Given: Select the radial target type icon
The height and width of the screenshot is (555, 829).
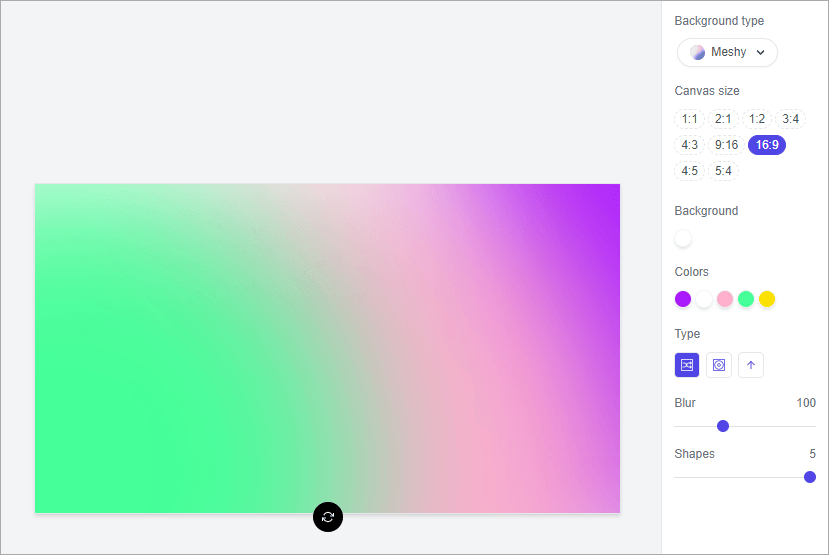Looking at the screenshot, I should click(719, 365).
